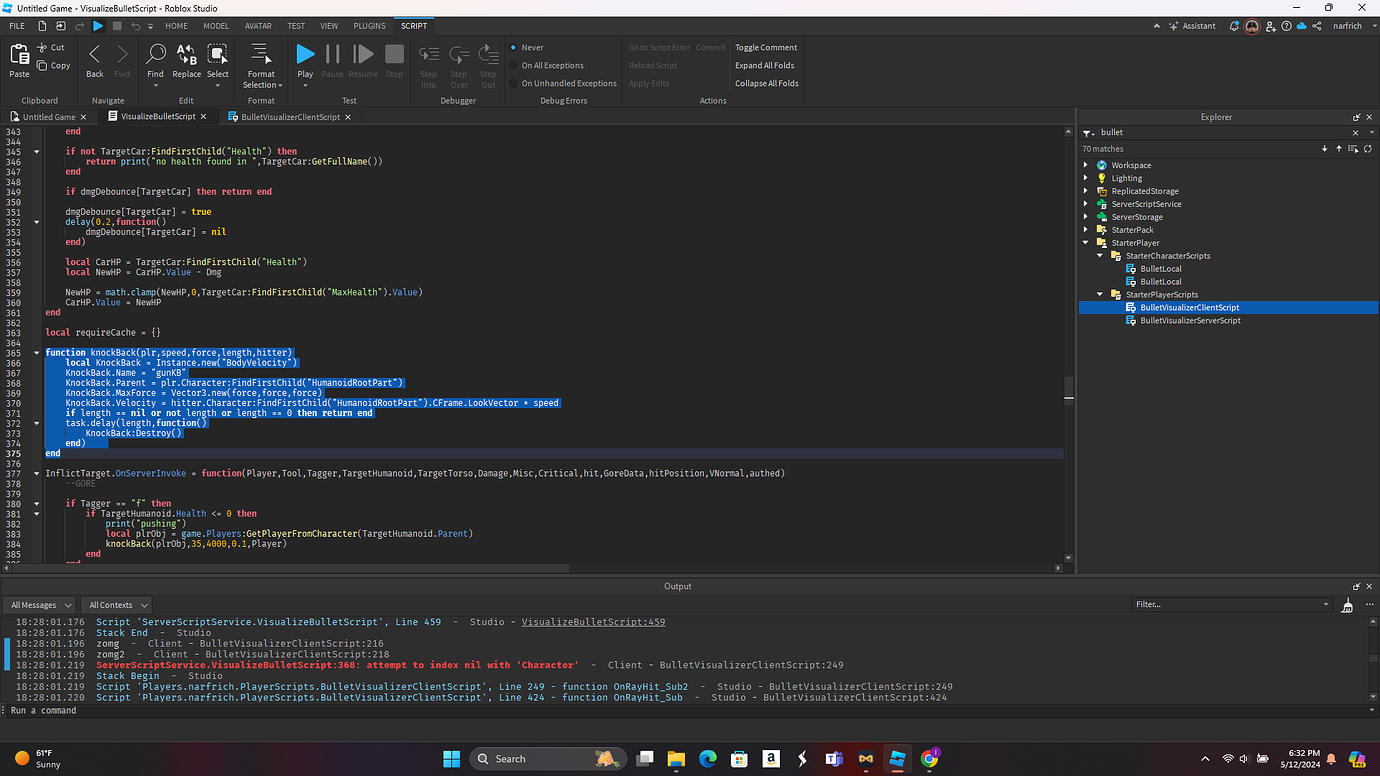Viewport: 1380px width, 776px height.
Task: Switch to the Untitled Game tab
Action: [x=48, y=117]
